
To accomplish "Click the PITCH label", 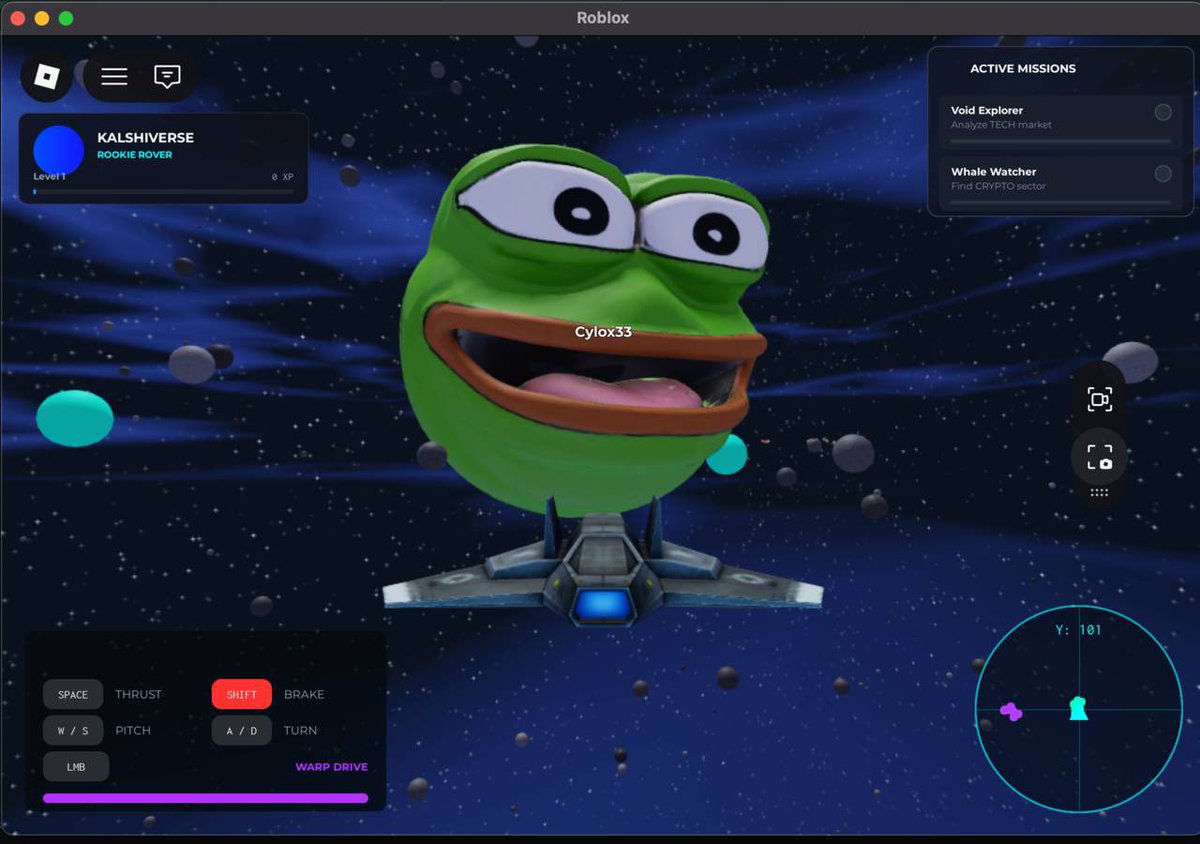I will (x=133, y=730).
